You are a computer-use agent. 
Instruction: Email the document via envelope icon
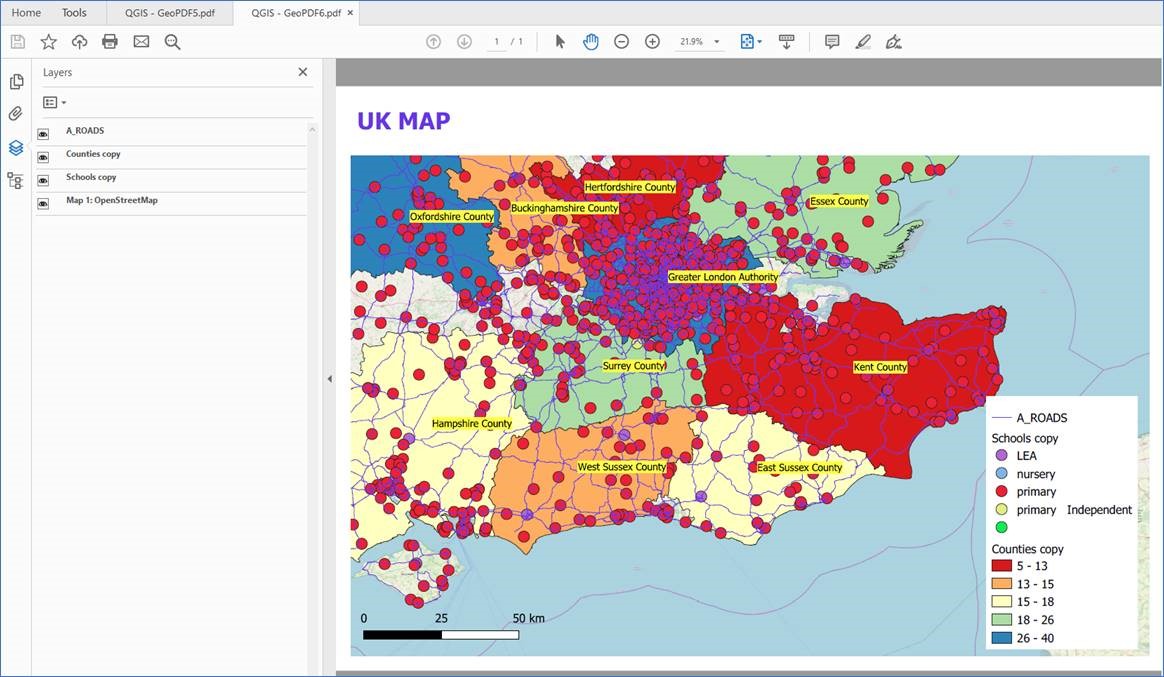141,41
